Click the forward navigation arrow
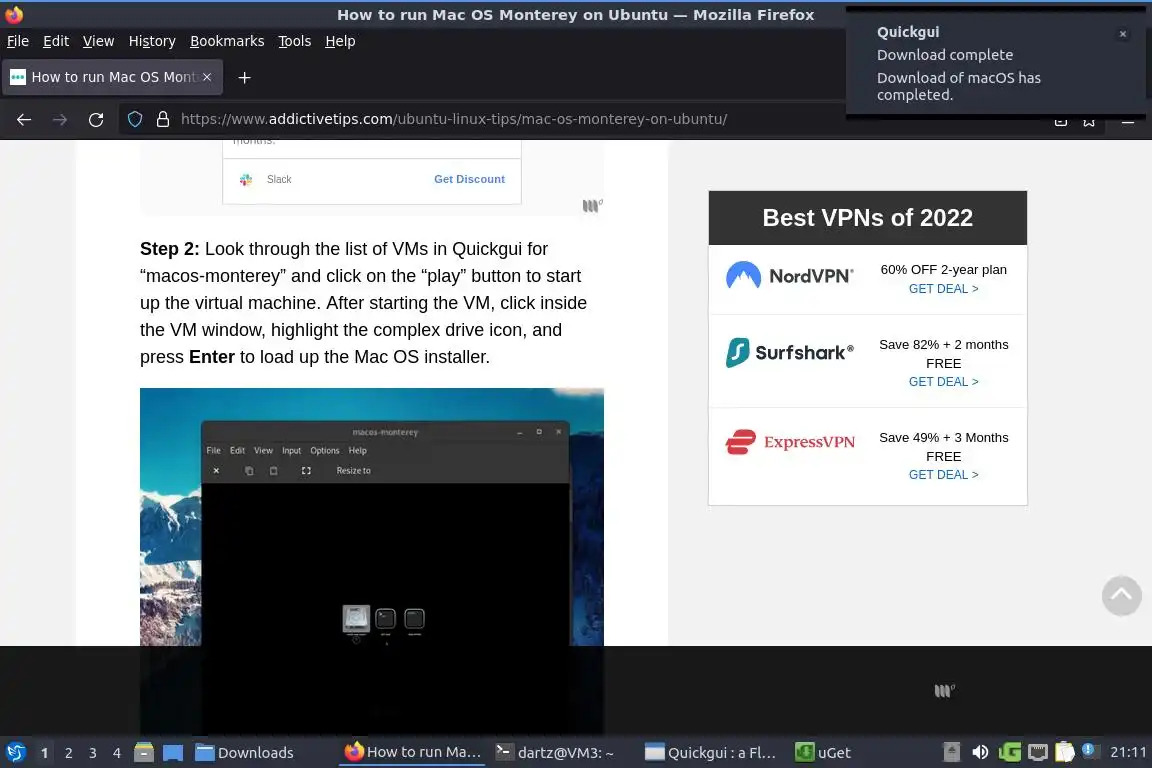This screenshot has width=1152, height=768. [60, 119]
